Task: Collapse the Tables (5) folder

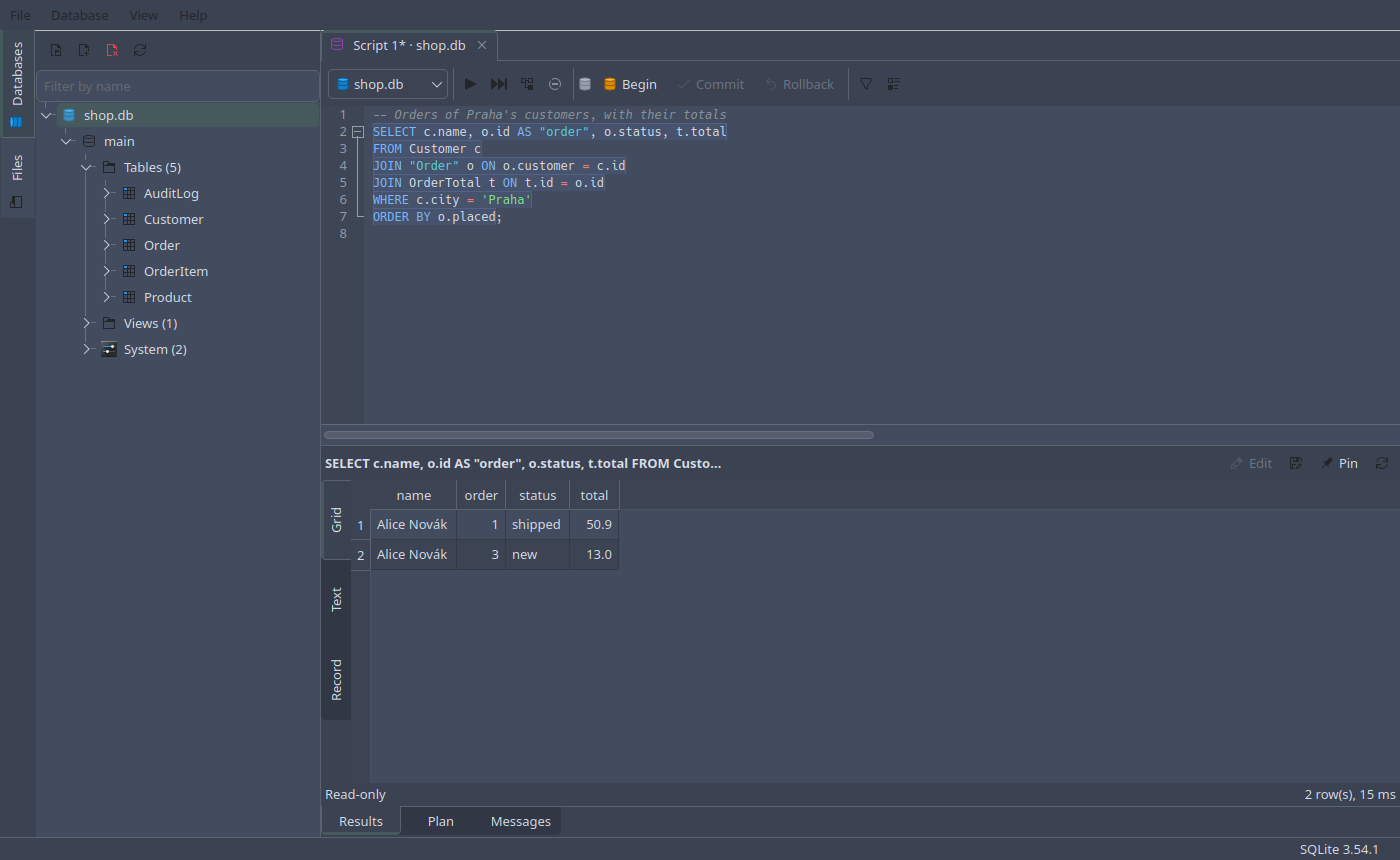Action: coord(86,167)
